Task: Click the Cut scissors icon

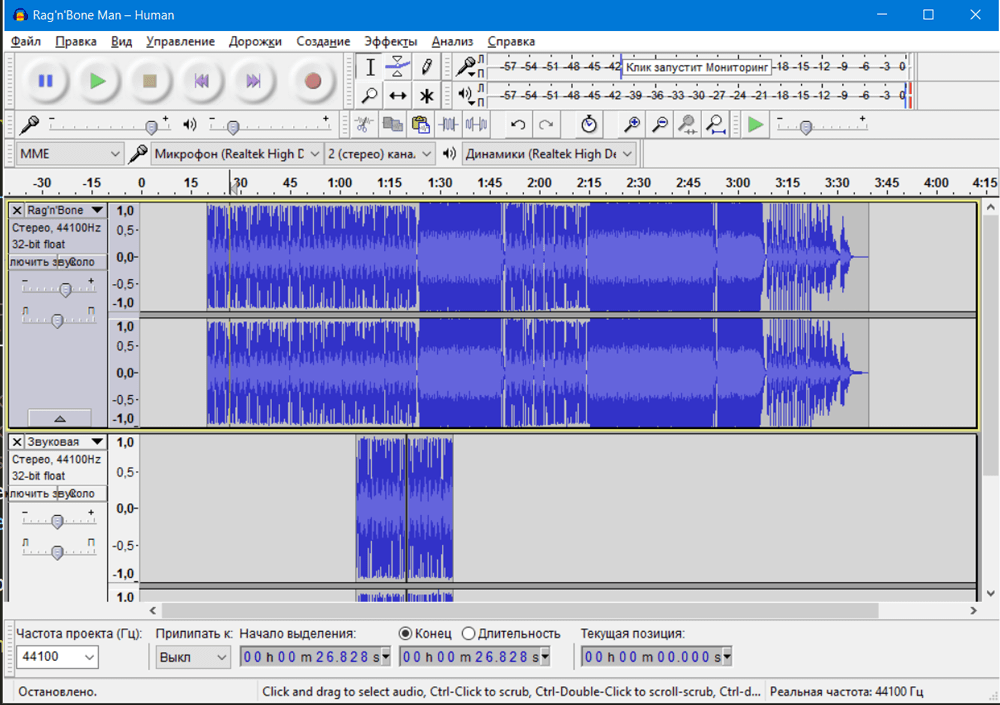Action: 364,125
